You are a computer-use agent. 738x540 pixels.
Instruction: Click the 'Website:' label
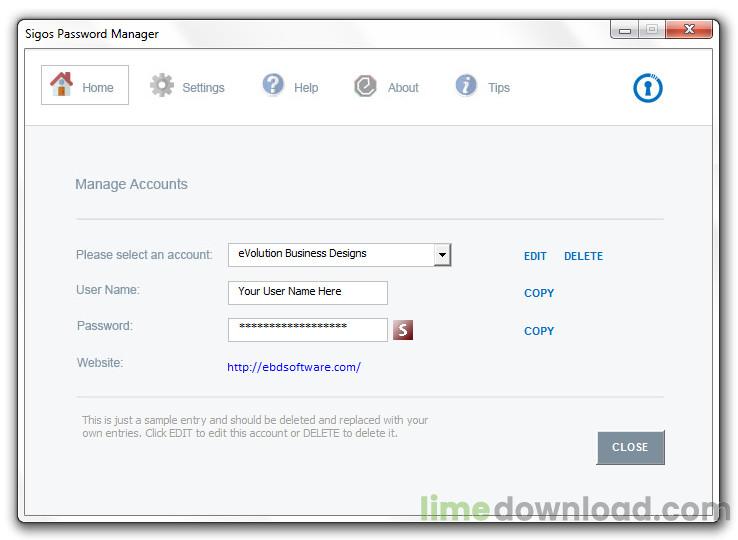click(100, 363)
